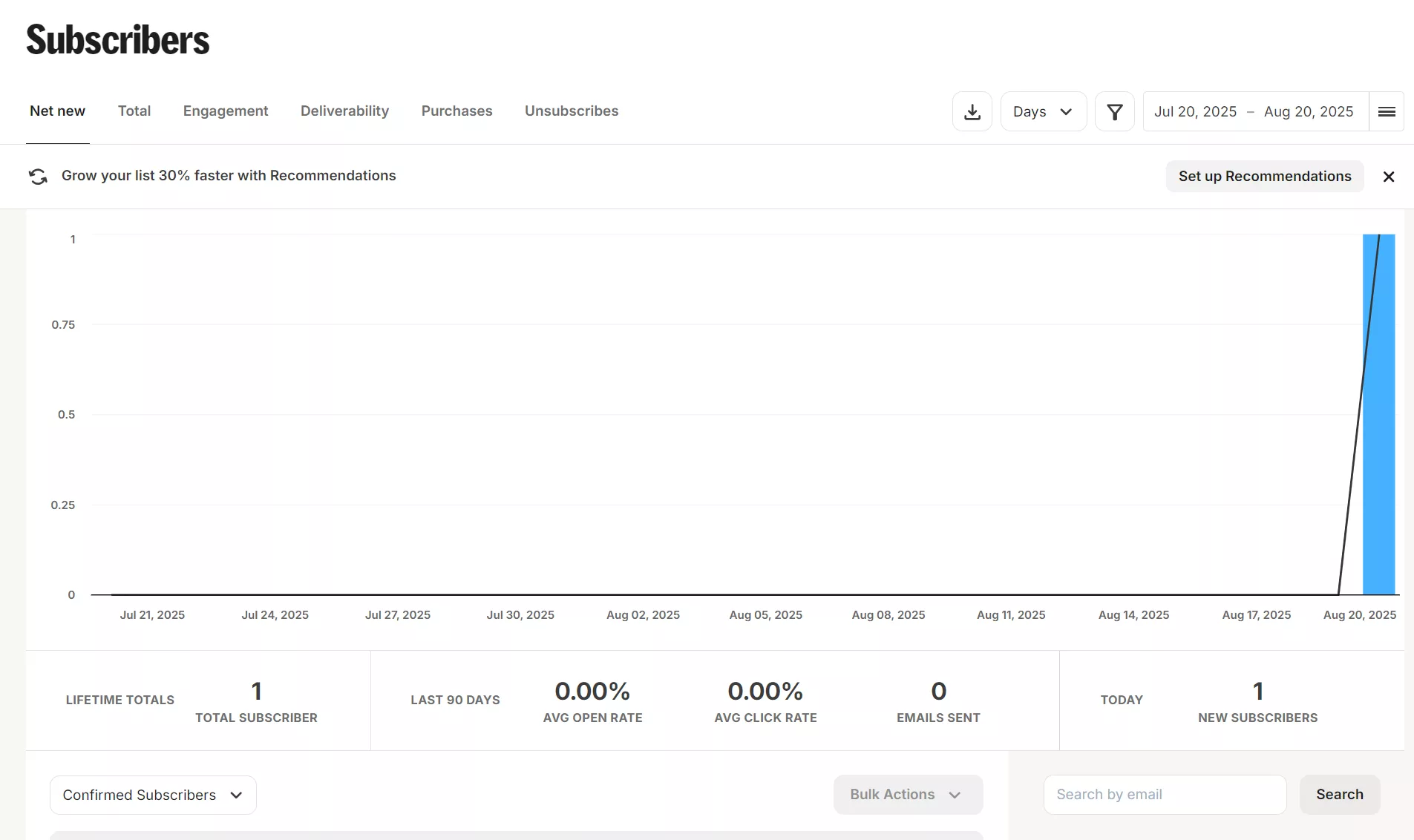Open the Confirmed Subscribers dropdown
This screenshot has height=840, width=1414.
pos(153,795)
